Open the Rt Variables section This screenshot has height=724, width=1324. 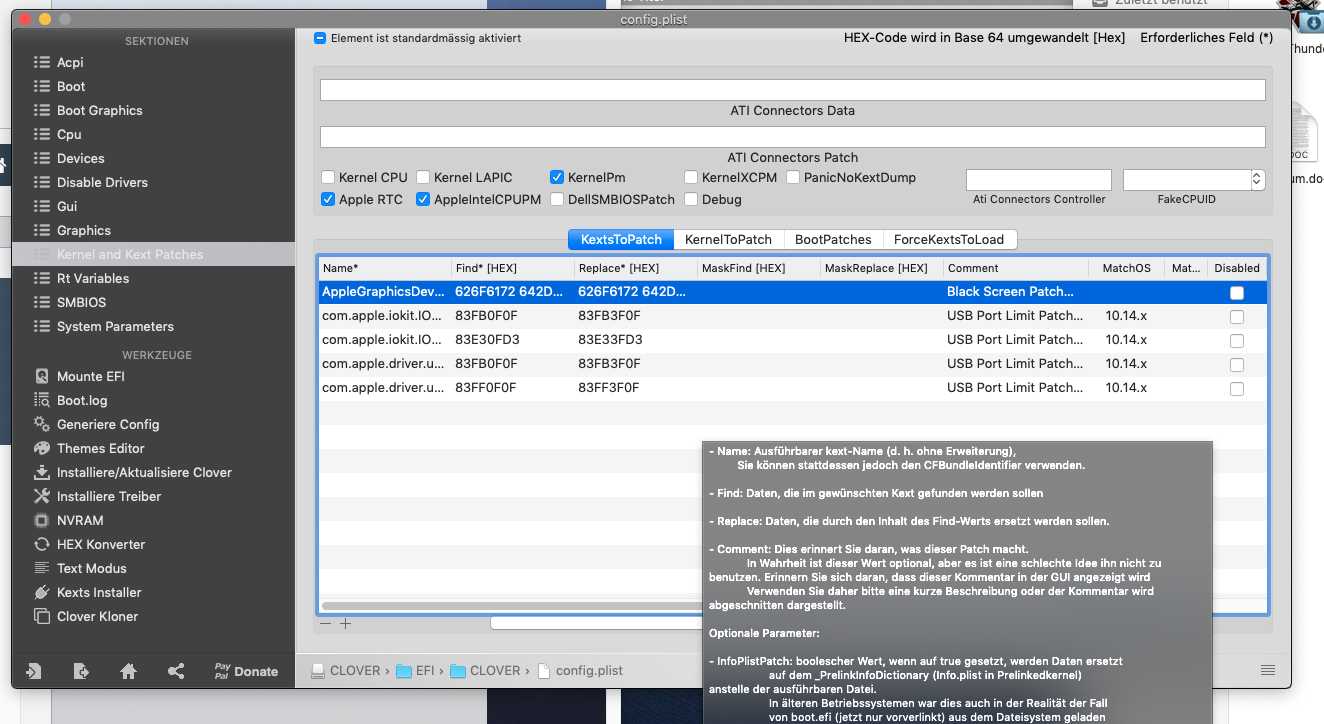[93, 278]
